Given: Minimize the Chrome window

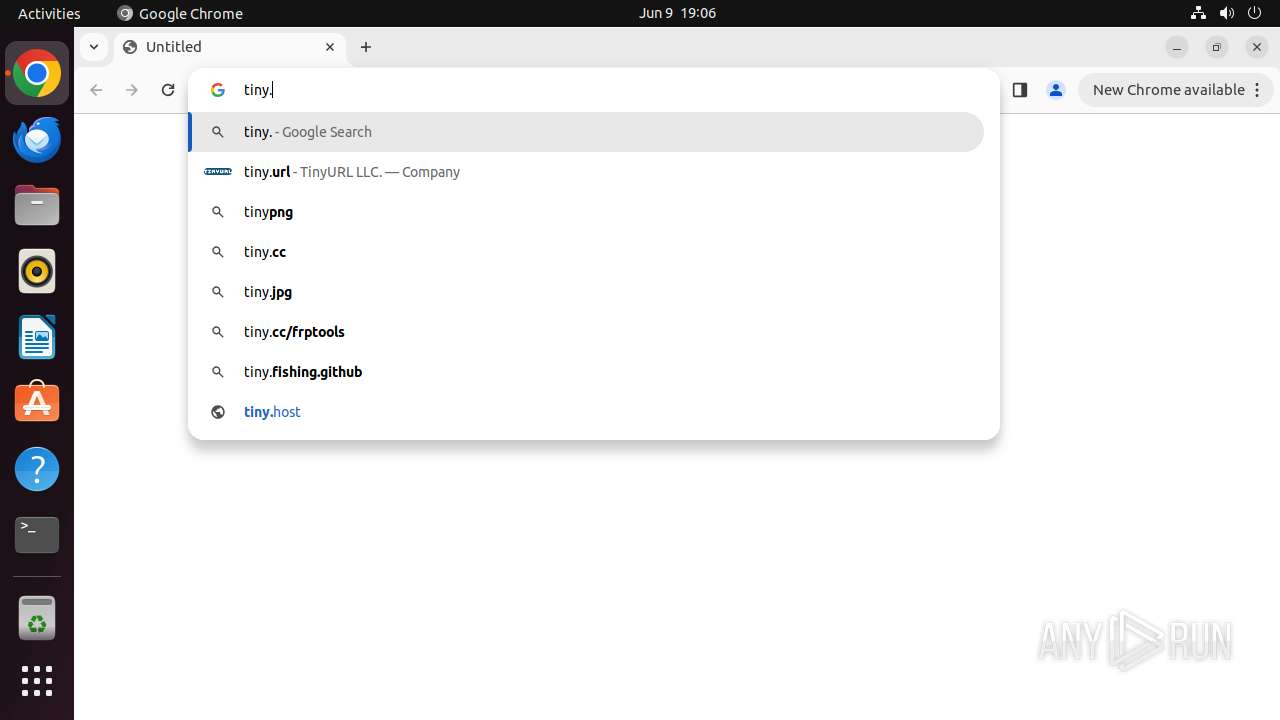Looking at the screenshot, I should 1177,47.
